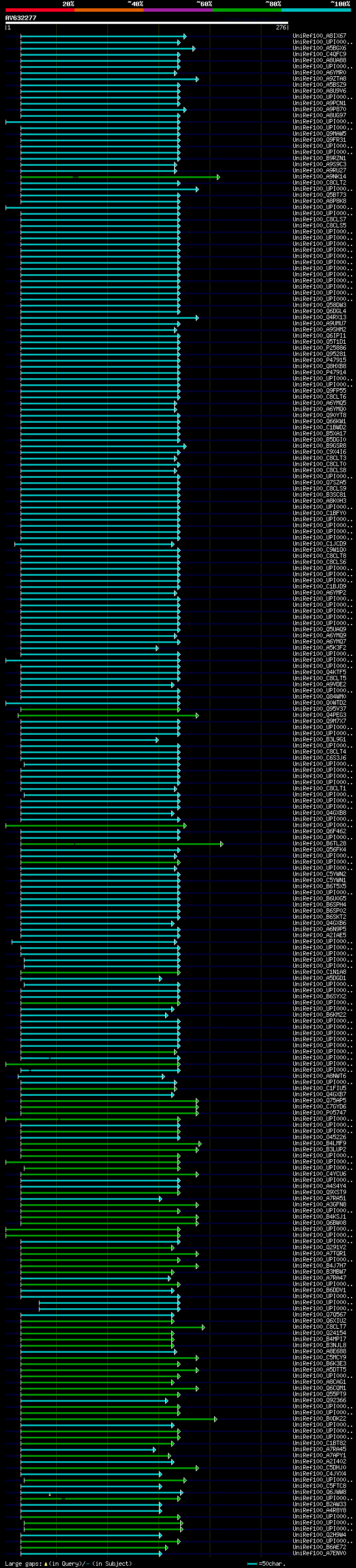The height and width of the screenshot is (1568, 356).
Task: Select hit label UniRef100_B9RZN1
Action: coord(319,159)
